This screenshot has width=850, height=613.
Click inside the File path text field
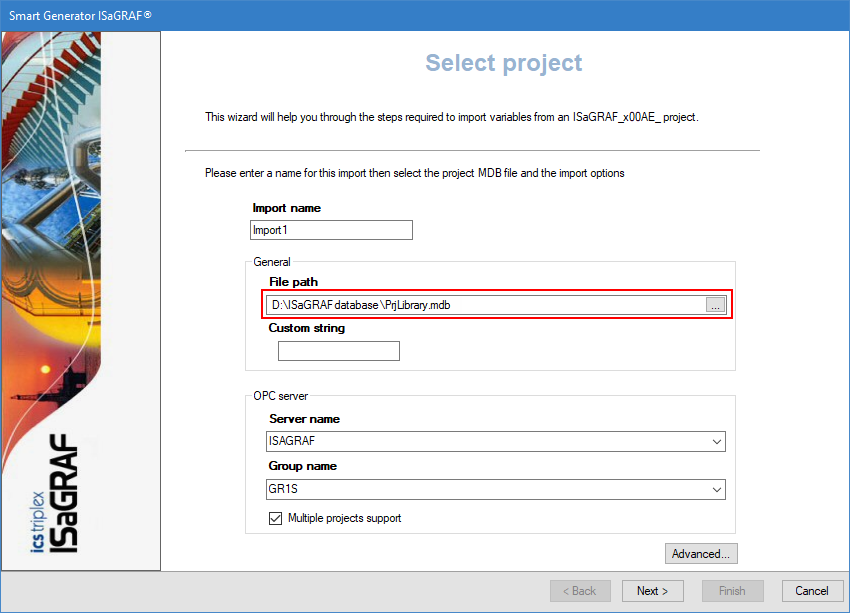click(483, 306)
